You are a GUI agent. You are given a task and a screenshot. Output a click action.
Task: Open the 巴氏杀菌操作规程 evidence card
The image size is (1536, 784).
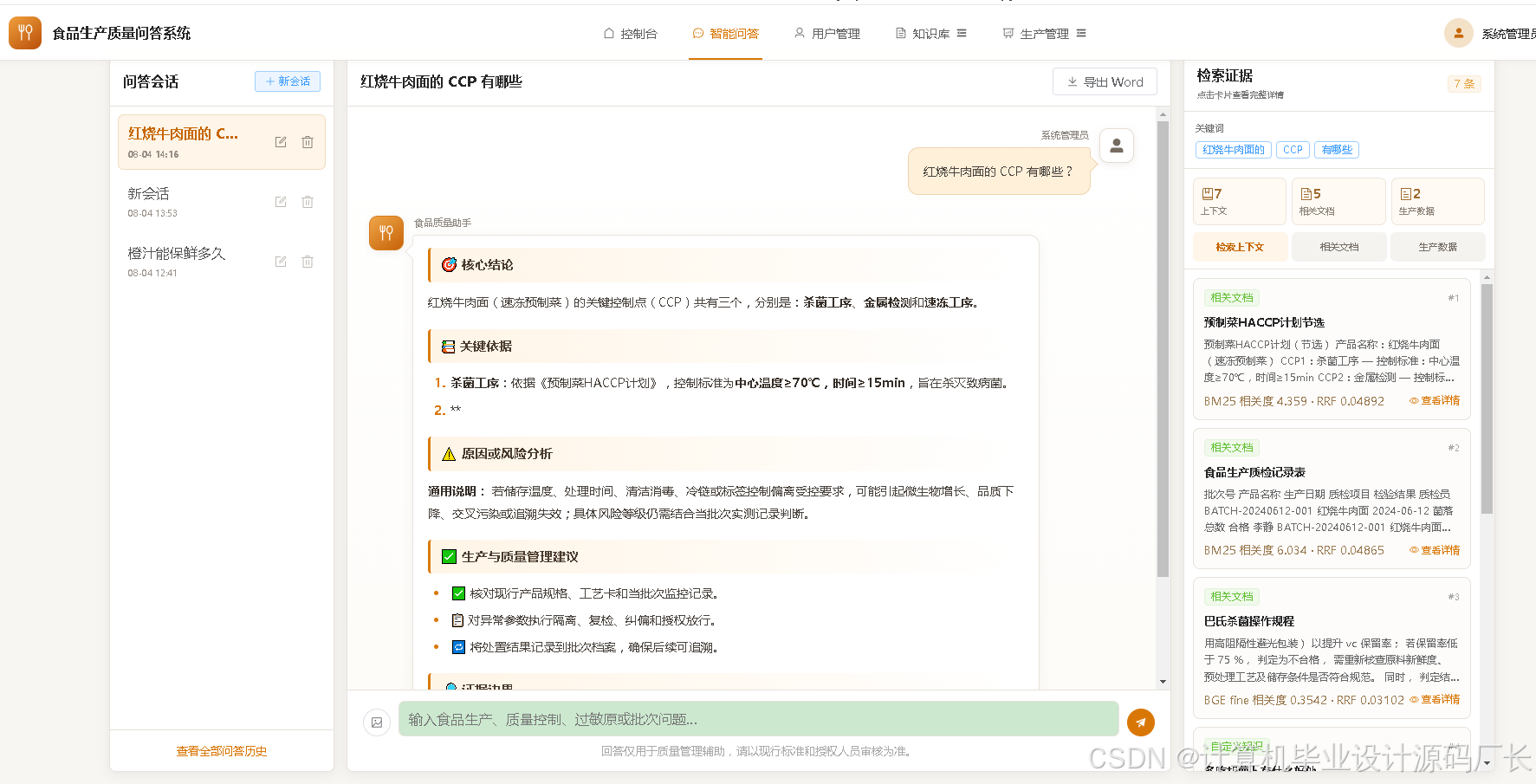click(1332, 648)
